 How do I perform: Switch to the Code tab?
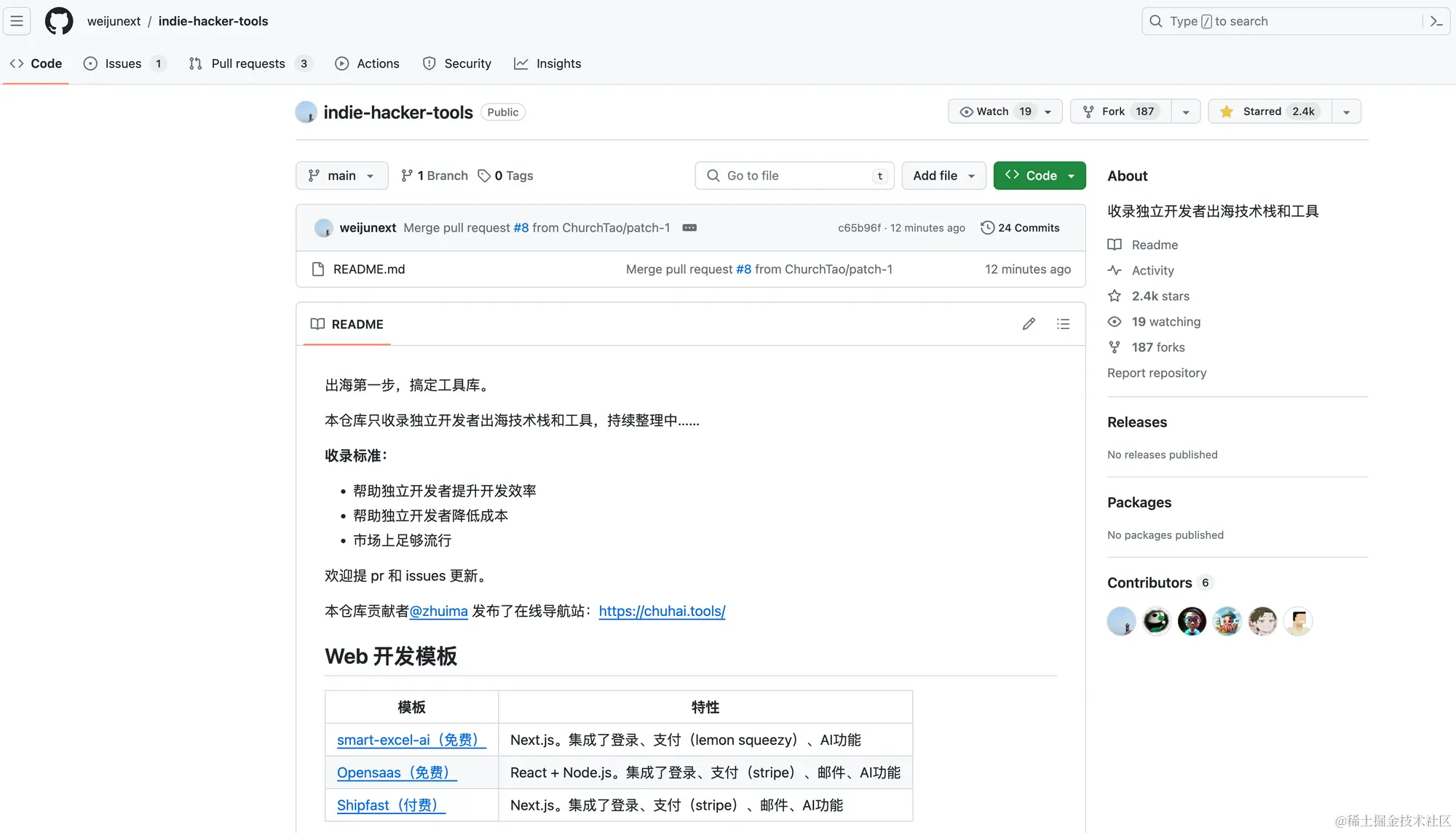point(36,63)
